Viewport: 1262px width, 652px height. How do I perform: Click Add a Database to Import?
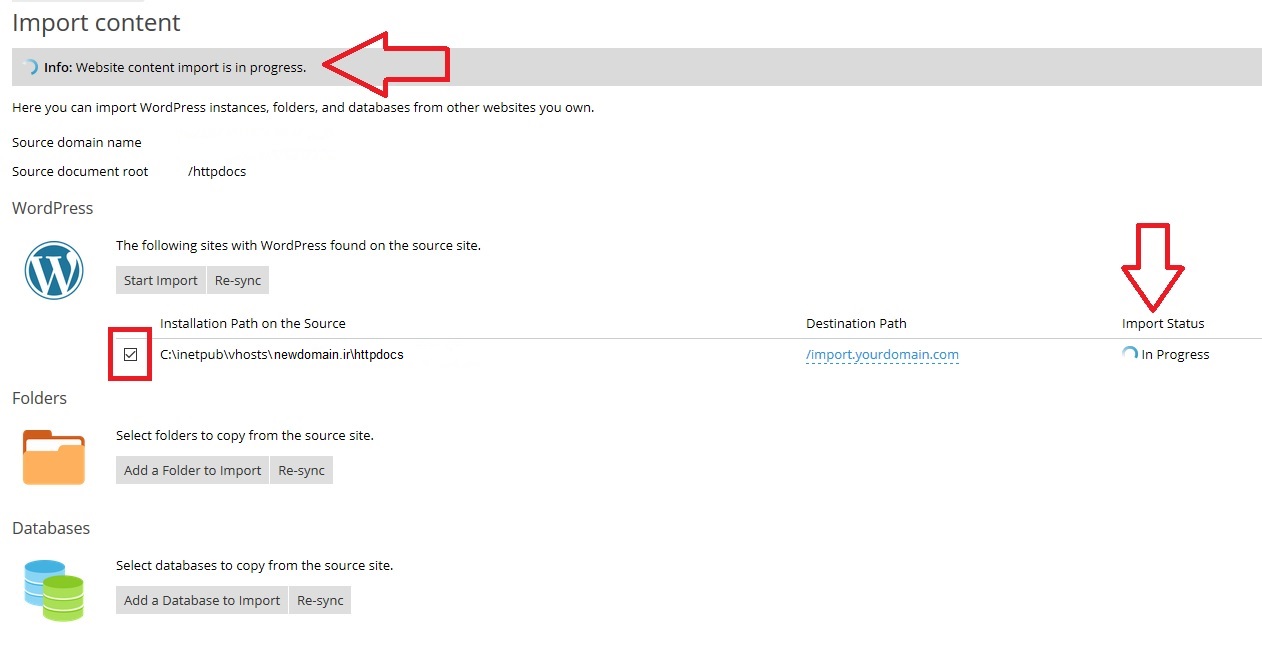tap(202, 601)
